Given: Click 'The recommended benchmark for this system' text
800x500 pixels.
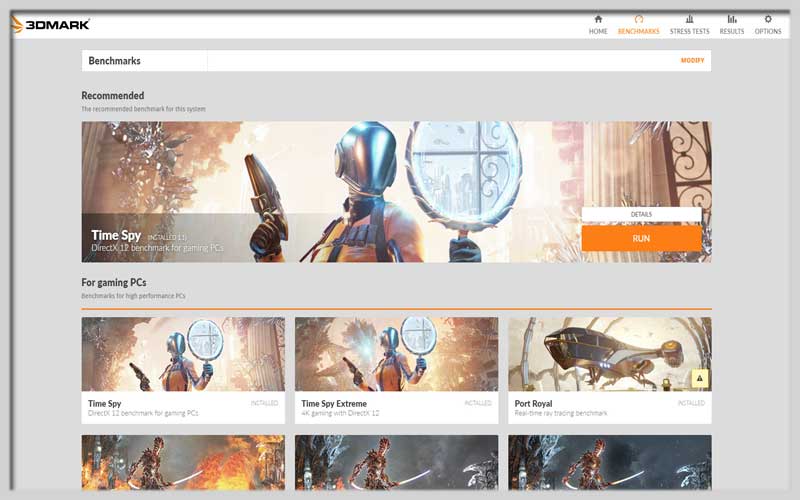Looking at the screenshot, I should (x=143, y=109).
